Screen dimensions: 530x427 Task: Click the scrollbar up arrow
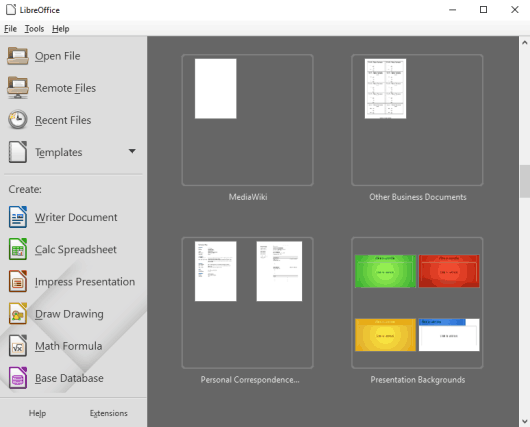(525, 43)
